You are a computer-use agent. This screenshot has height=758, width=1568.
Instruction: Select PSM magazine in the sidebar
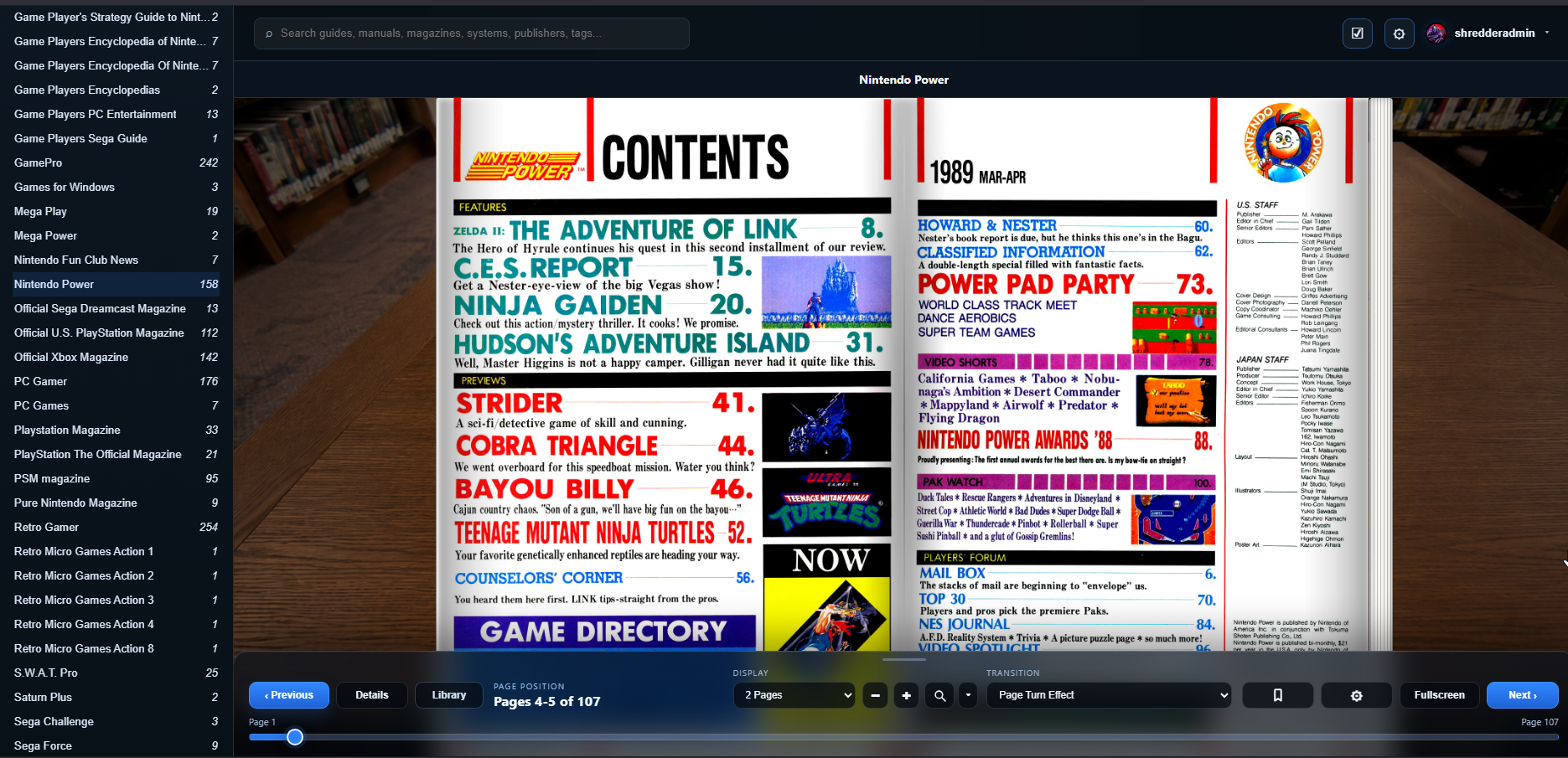coord(116,478)
